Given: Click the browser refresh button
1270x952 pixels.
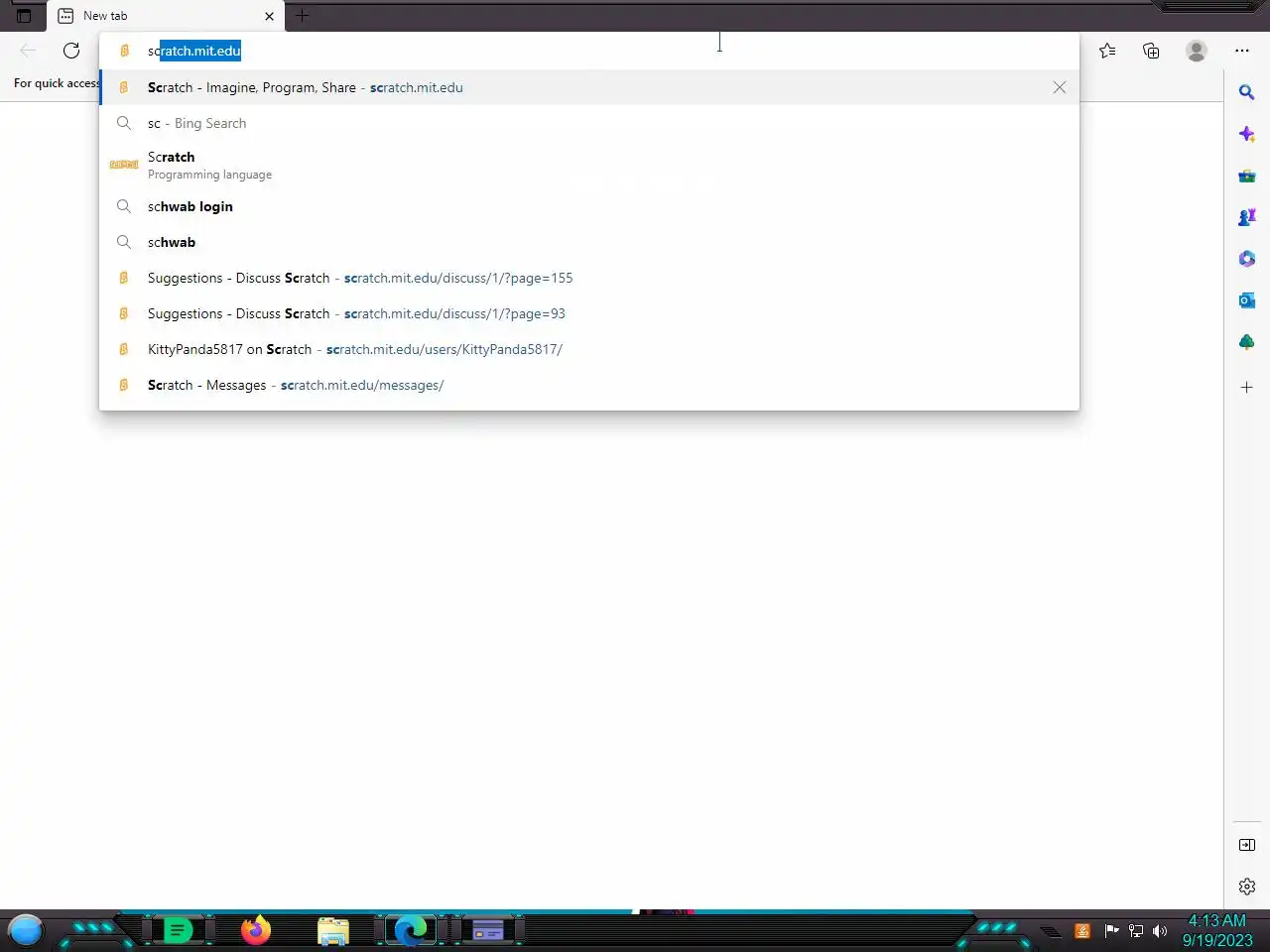Looking at the screenshot, I should 71,51.
